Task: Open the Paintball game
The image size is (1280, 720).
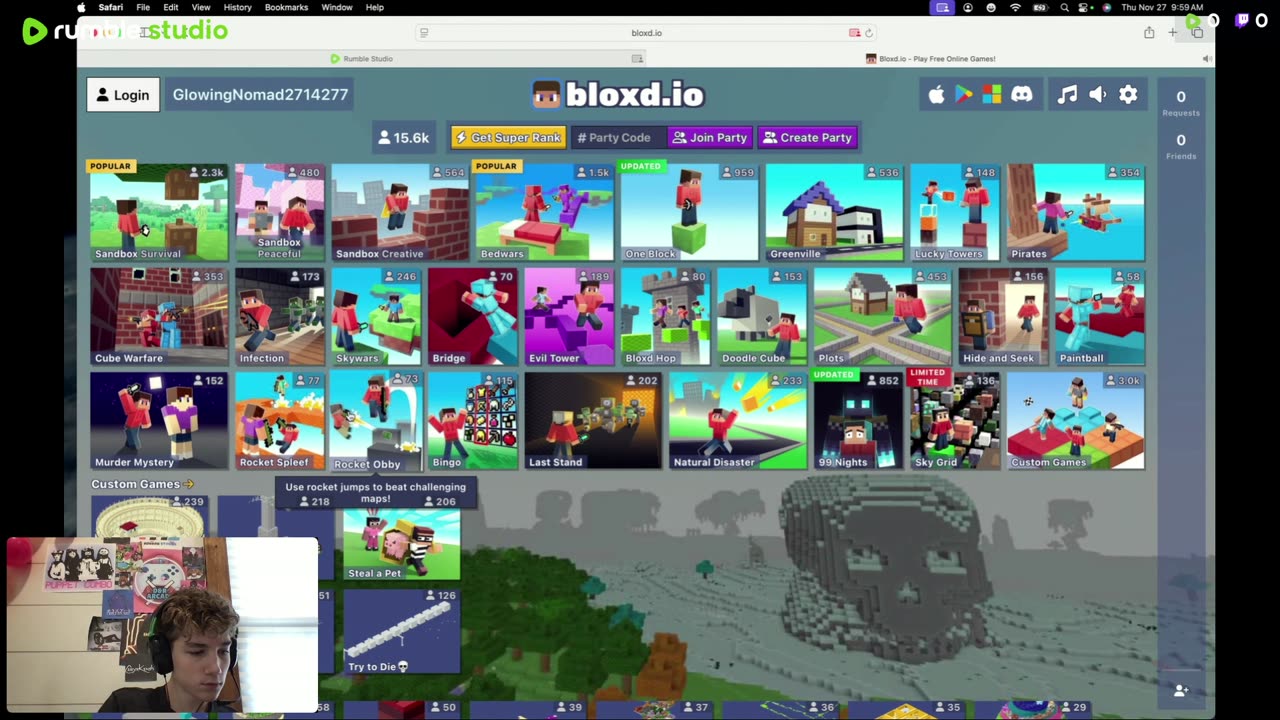Action: (1099, 317)
